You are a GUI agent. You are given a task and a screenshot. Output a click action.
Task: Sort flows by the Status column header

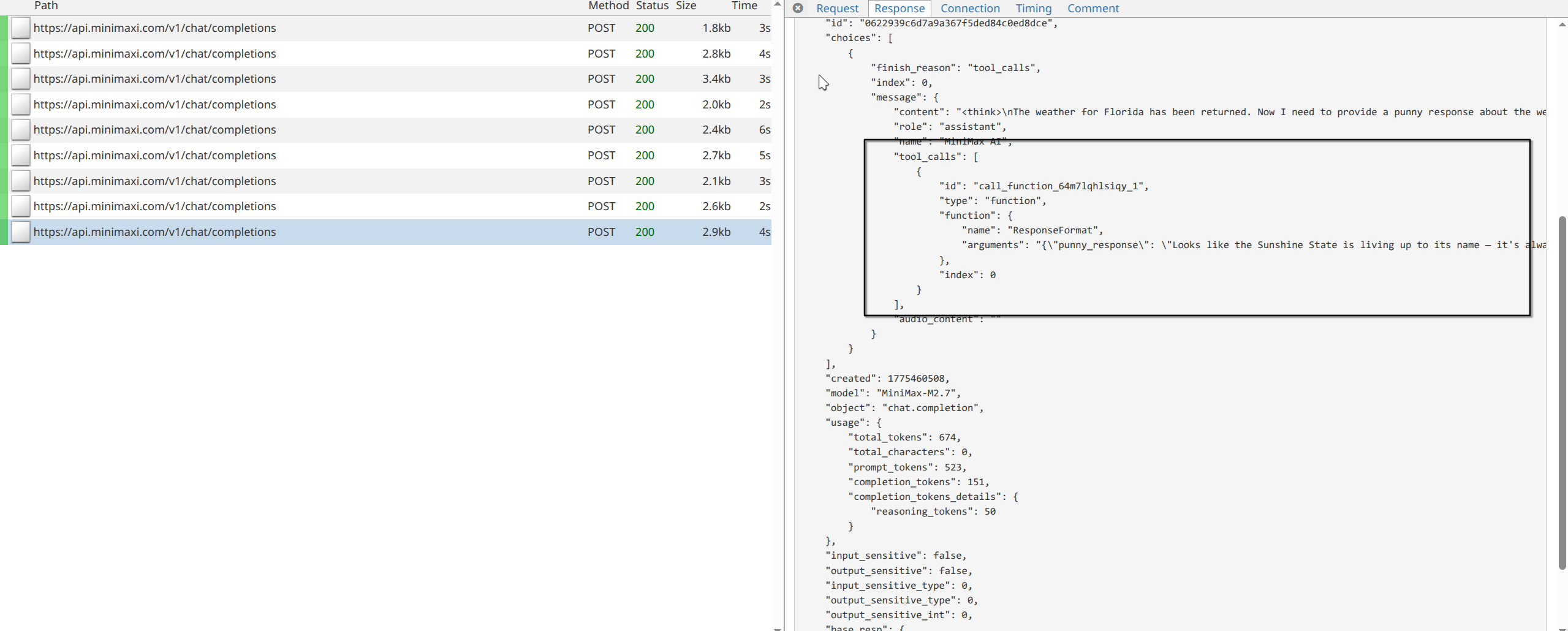[x=651, y=6]
